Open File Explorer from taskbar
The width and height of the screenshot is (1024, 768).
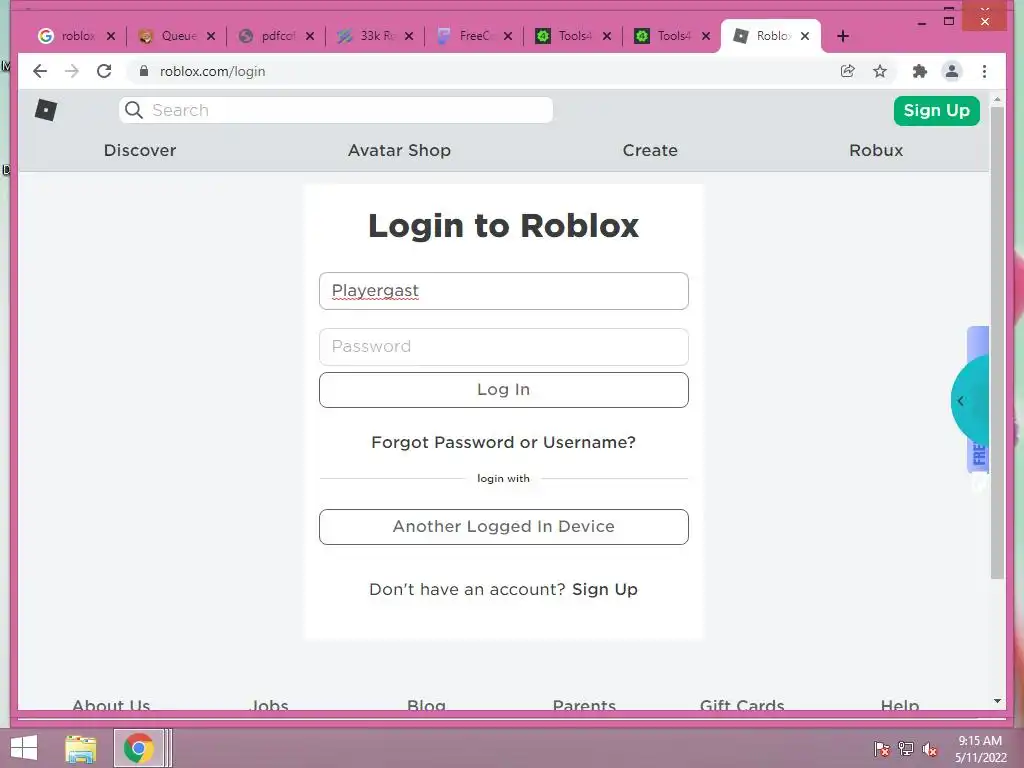pos(81,748)
